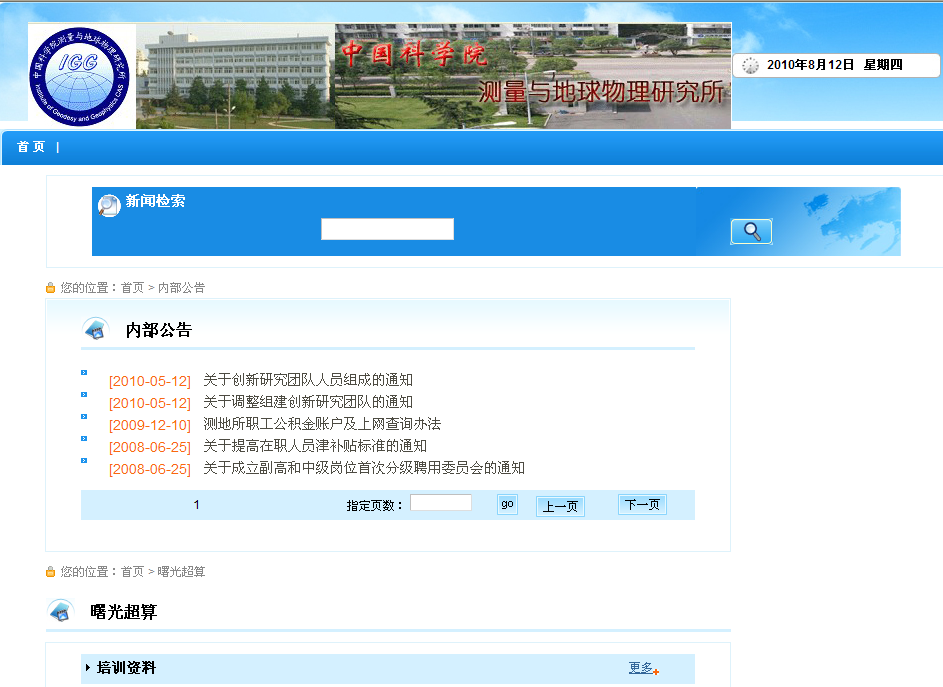The height and width of the screenshot is (687, 943).
Task: Click bullet icon for 关于成立副高和中级岗位首次分级聘用委员会的通知
Action: 84,460
